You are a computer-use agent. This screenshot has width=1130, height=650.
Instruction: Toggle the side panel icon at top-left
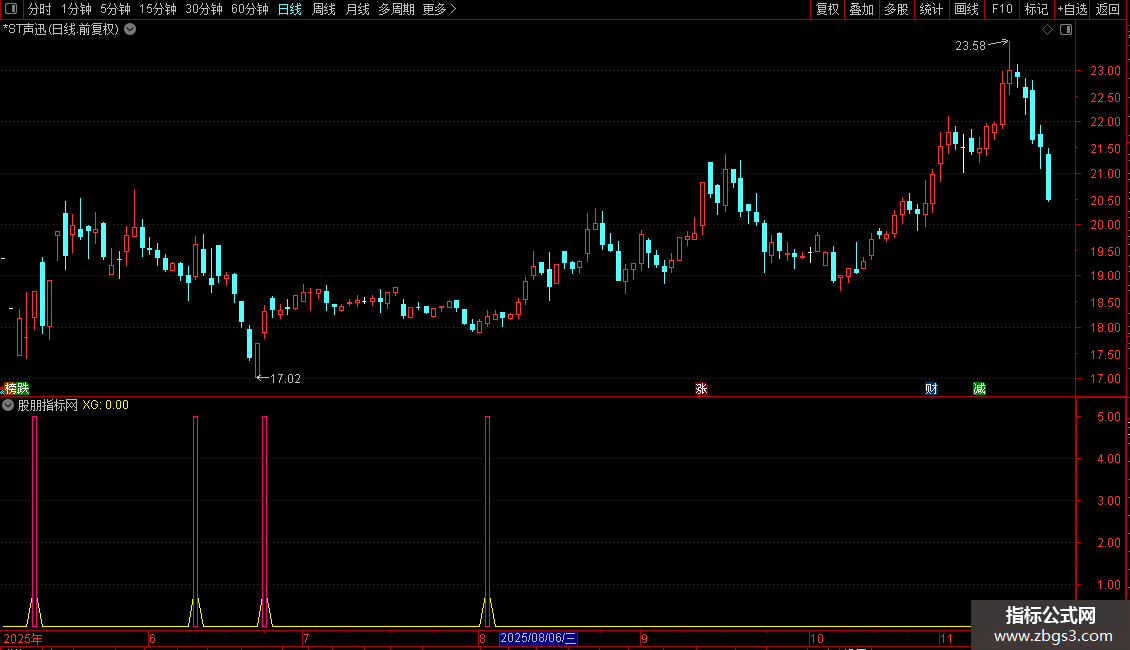point(11,9)
